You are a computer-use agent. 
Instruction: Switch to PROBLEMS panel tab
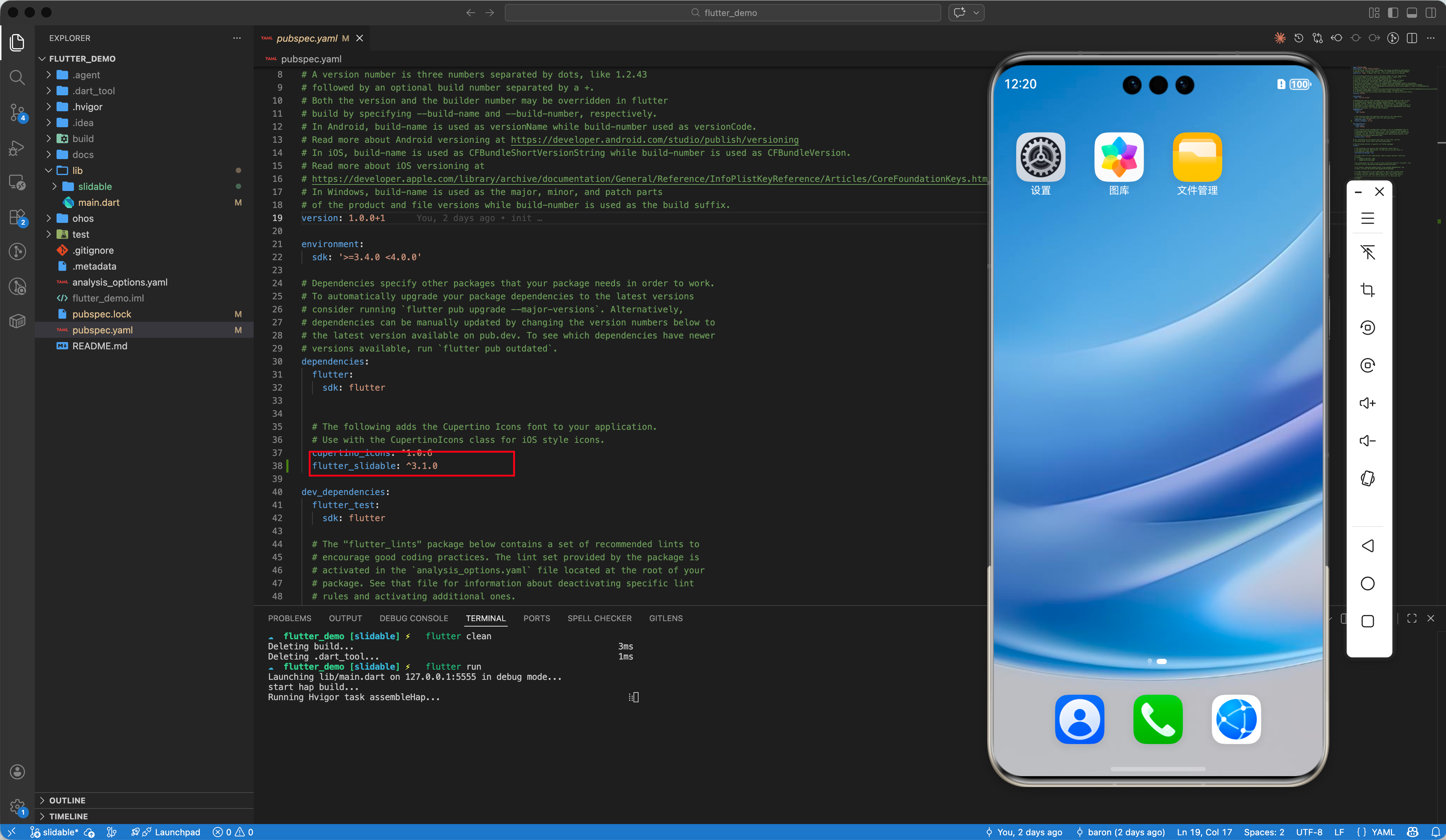[x=289, y=618]
